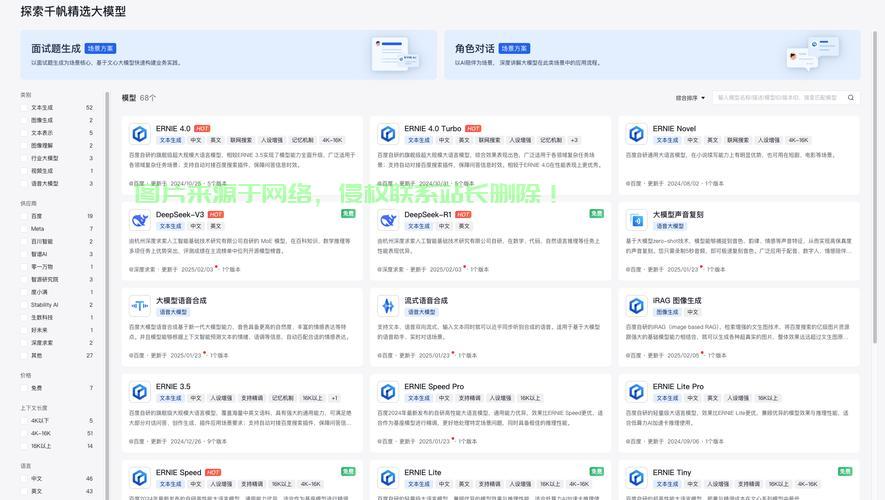Open the ERNIE Speed Pro model title
Screen dimensions: 885x500
point(434,387)
